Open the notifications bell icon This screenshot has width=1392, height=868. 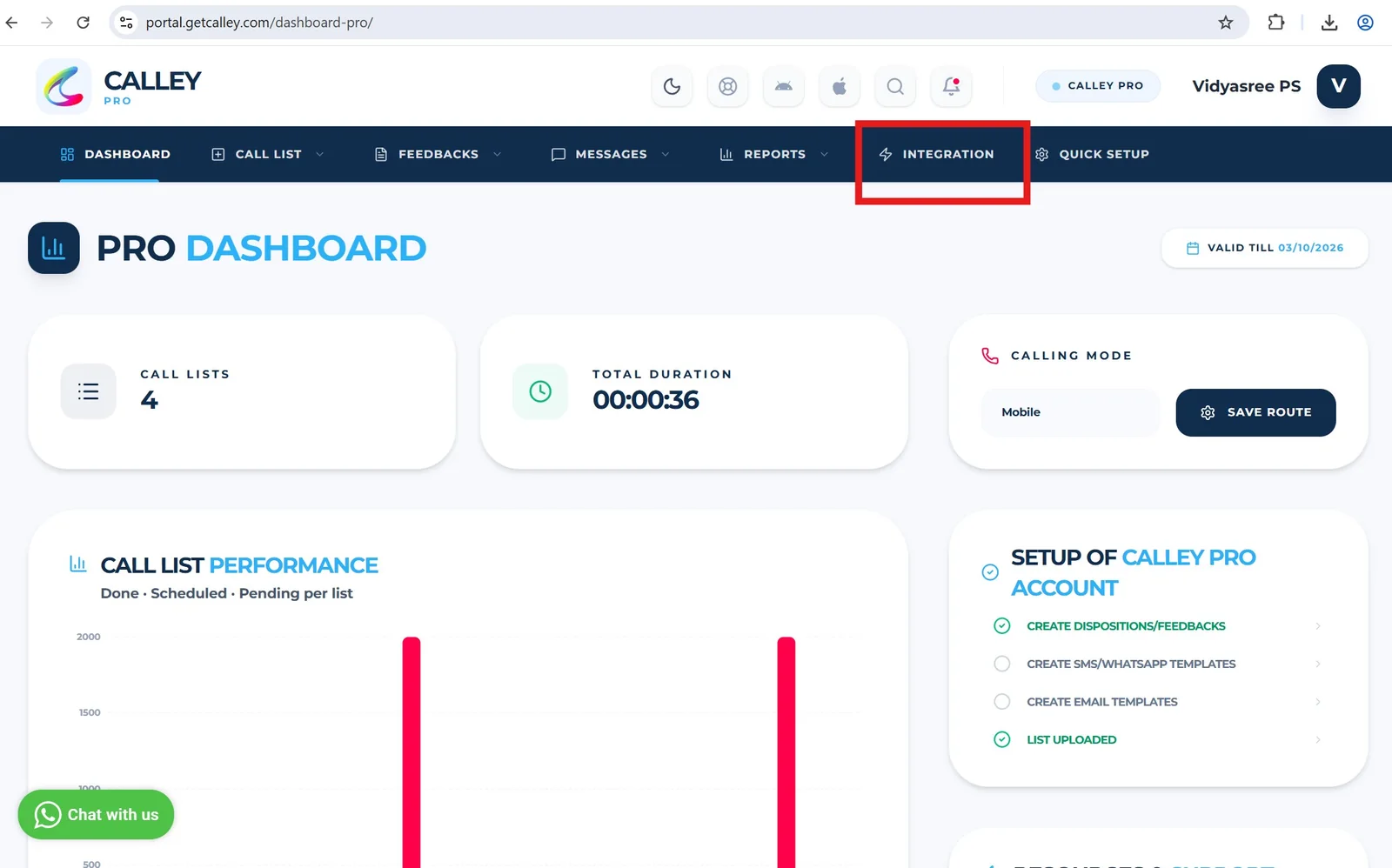[x=951, y=86]
